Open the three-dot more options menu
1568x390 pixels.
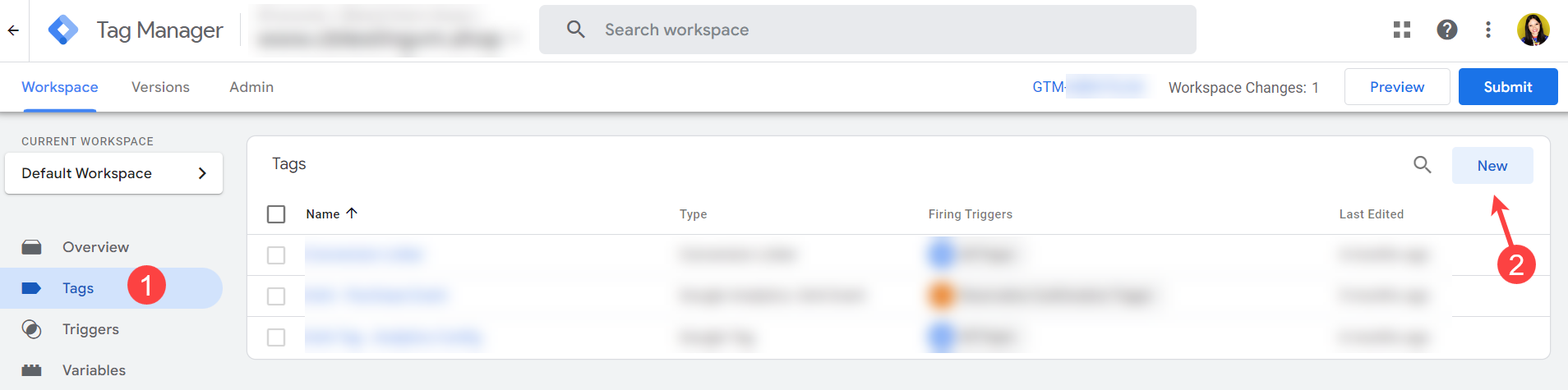(1488, 30)
